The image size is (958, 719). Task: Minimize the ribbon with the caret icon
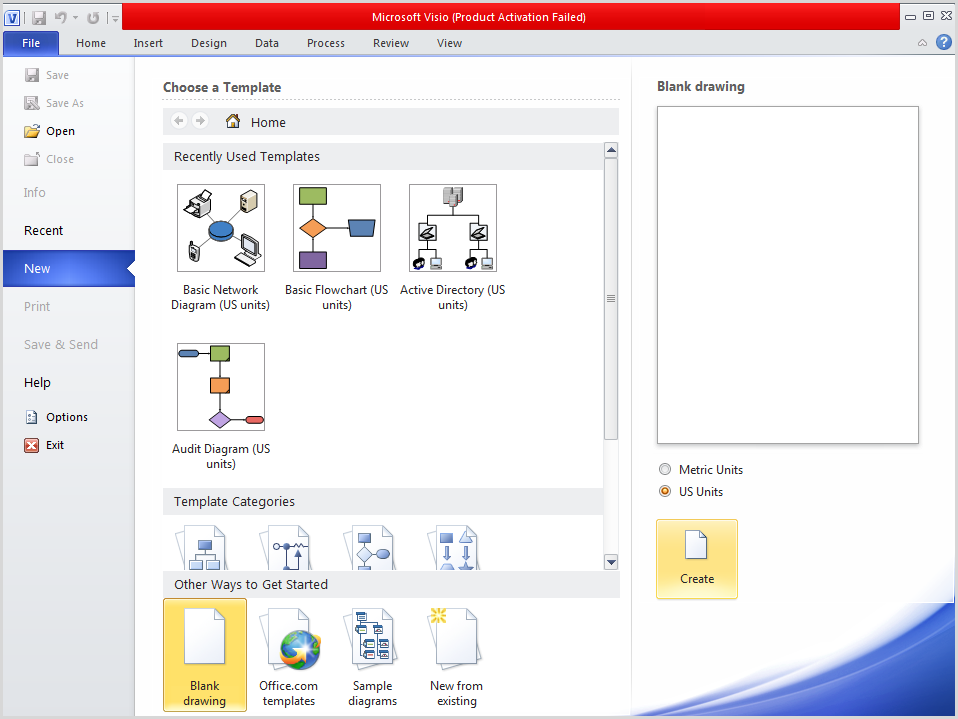coord(923,43)
